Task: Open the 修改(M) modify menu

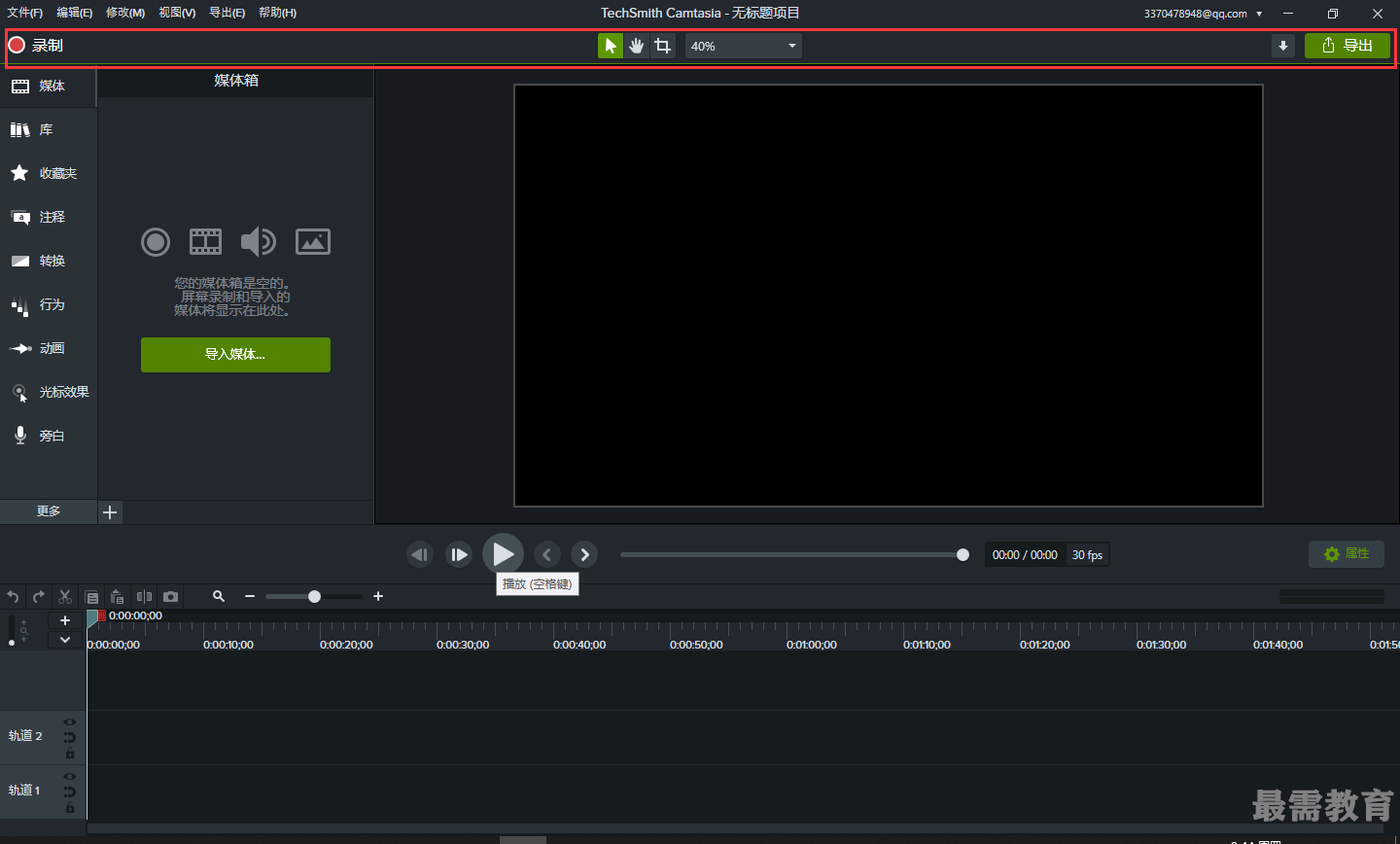Action: click(x=125, y=13)
